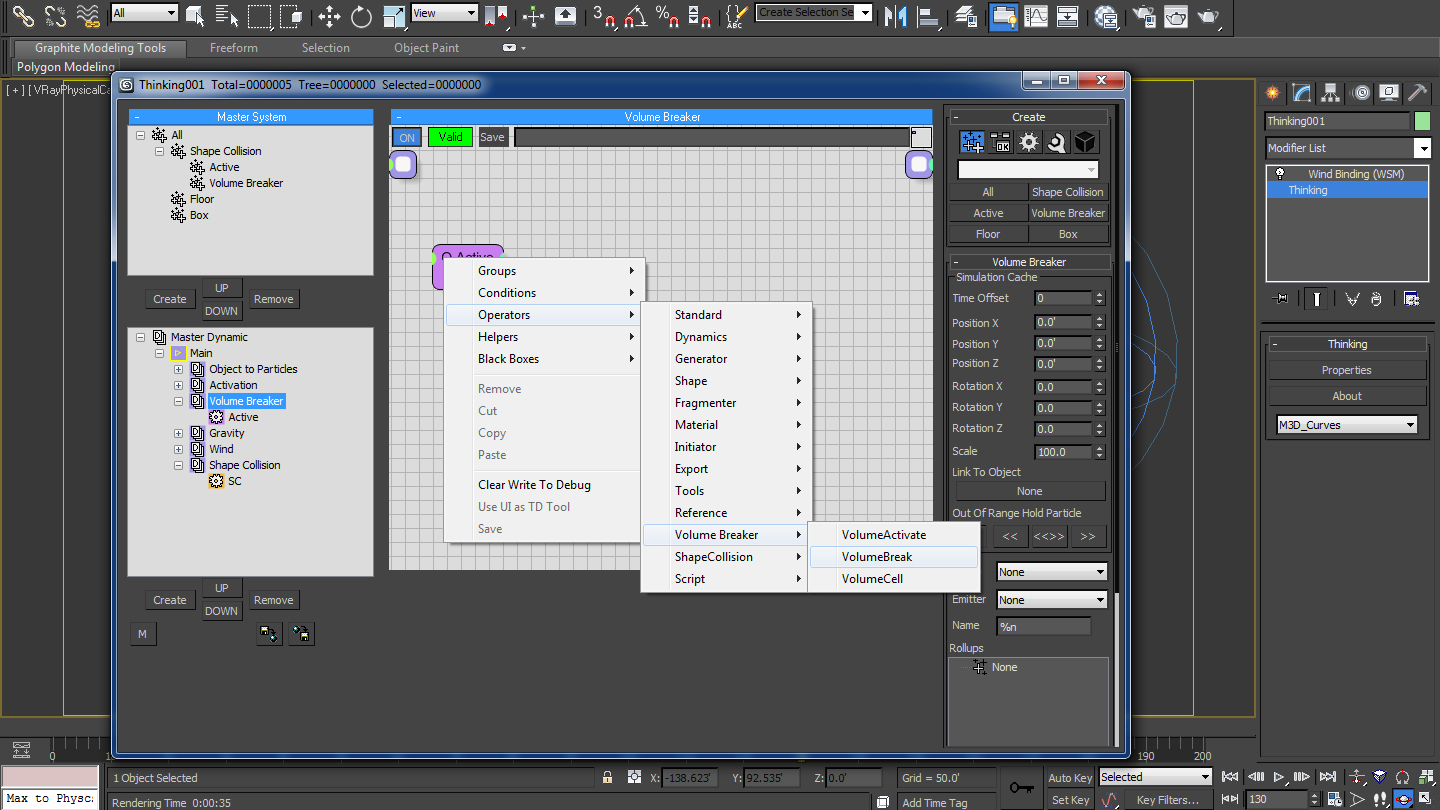Click the Mirror tool icon
Viewport: 1440px width, 810px height.
pos(896,15)
